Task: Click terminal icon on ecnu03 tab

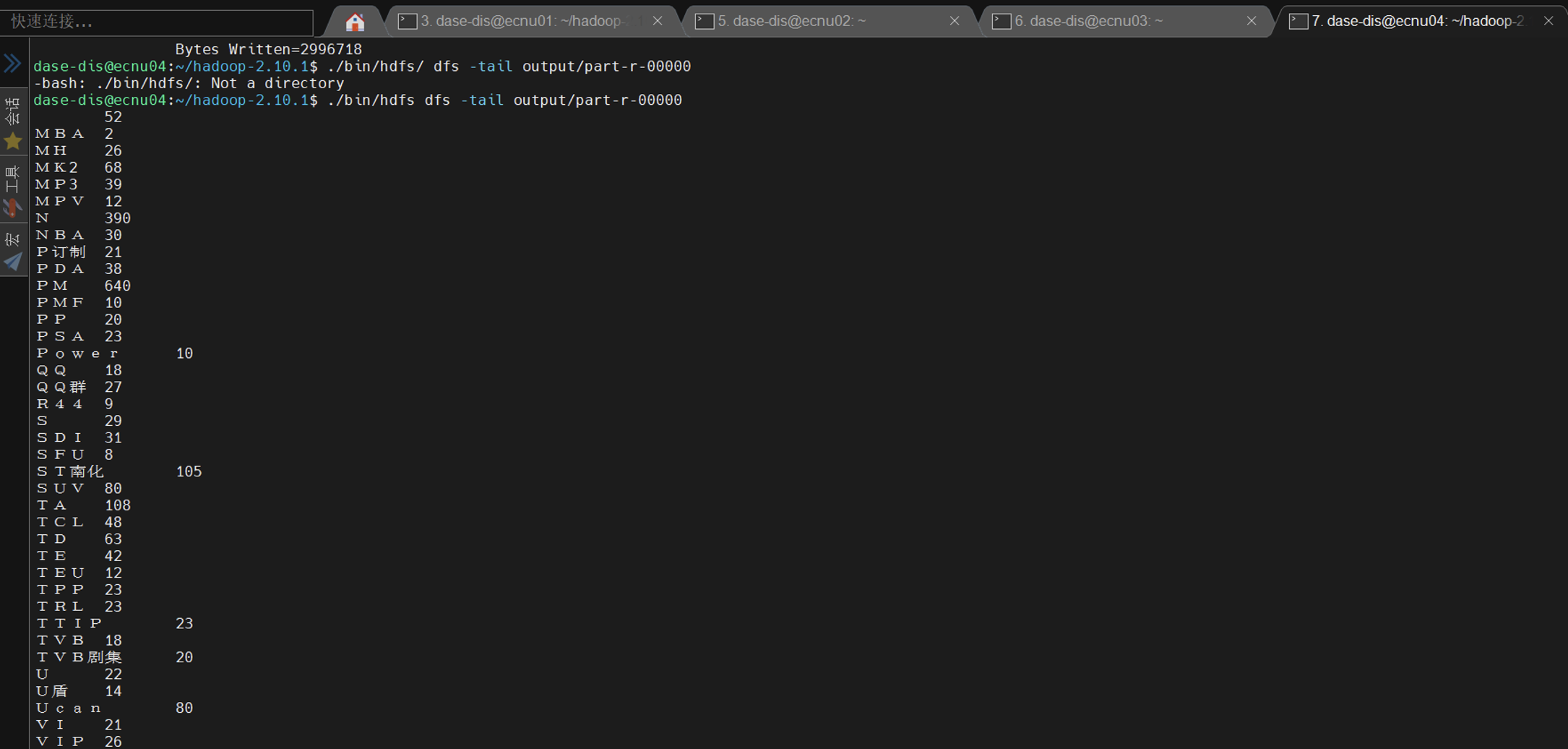Action: [1001, 21]
